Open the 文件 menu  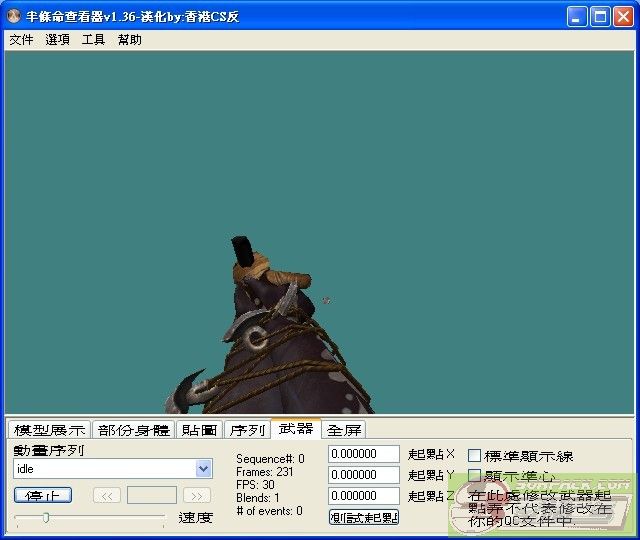21,40
